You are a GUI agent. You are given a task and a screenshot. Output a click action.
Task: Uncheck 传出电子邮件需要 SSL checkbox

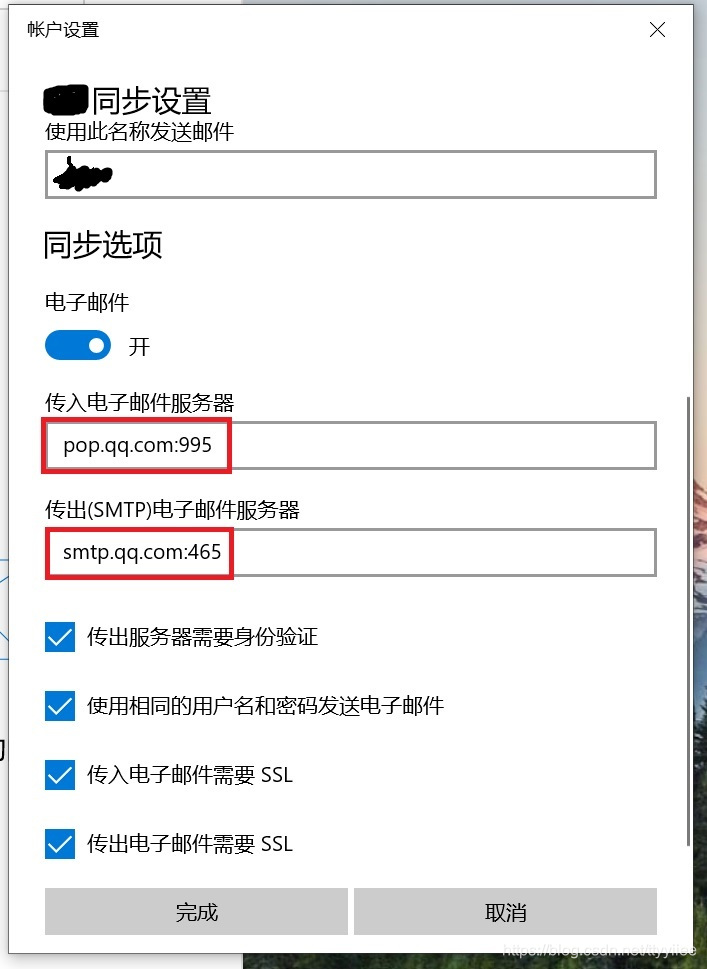[60, 844]
